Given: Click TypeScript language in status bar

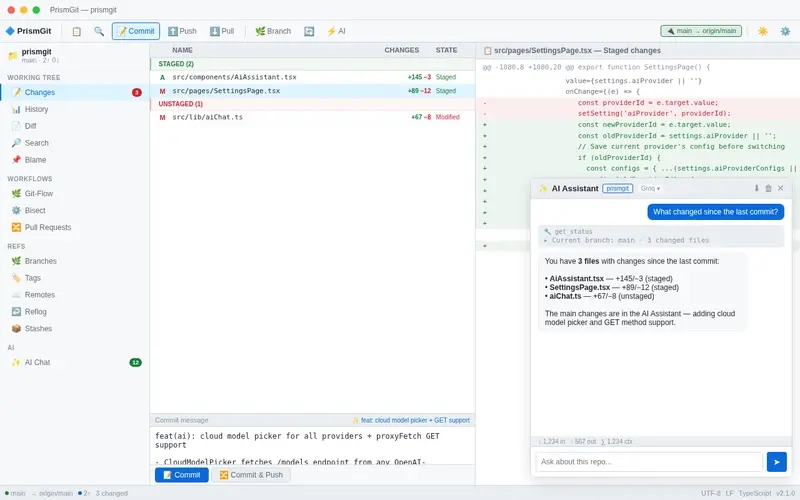Looking at the screenshot, I should pyautogui.click(x=755, y=493).
